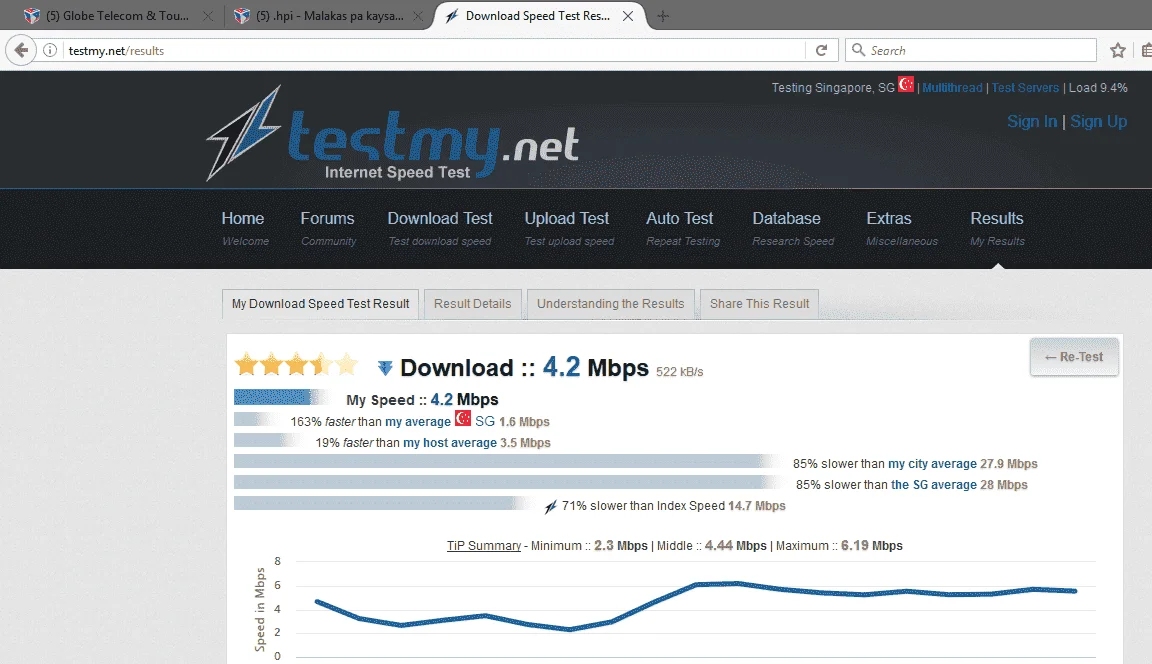Click the 522 kB/s text

(680, 372)
